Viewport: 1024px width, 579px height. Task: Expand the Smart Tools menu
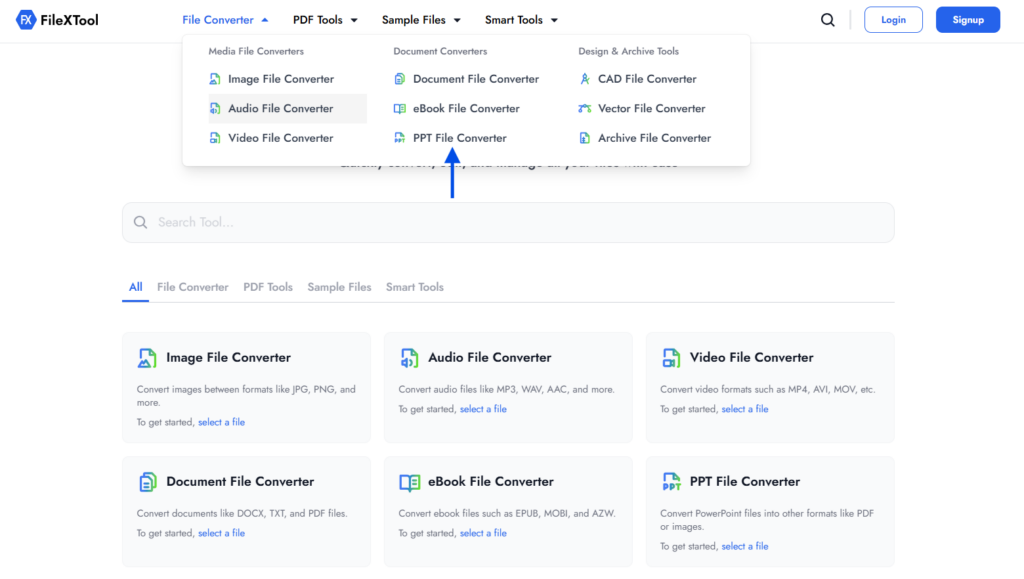(x=513, y=19)
